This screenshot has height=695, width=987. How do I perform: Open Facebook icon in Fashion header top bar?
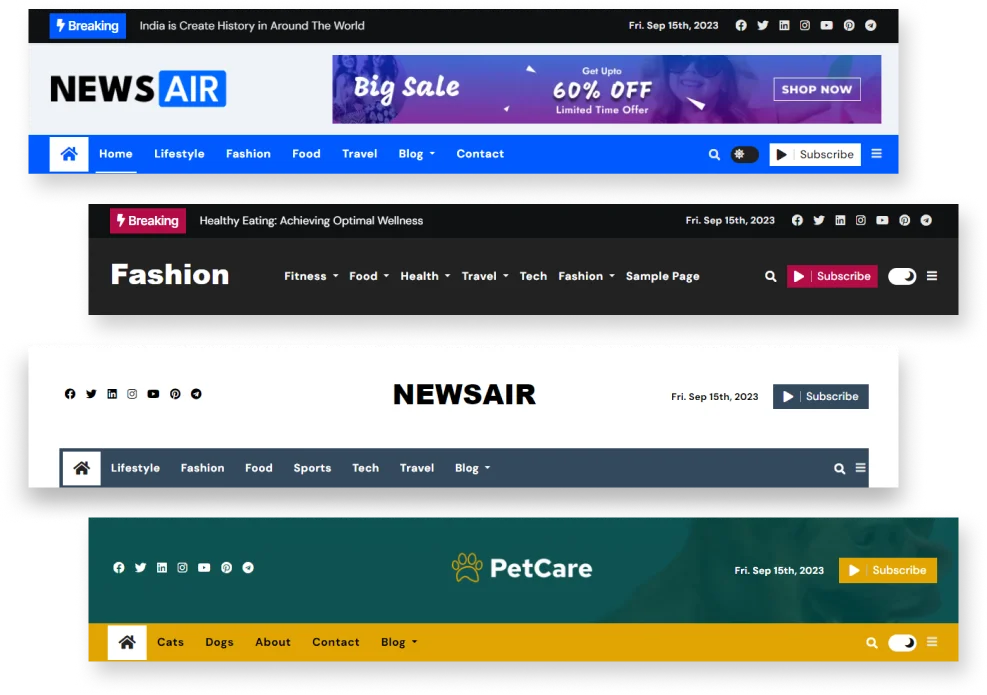point(797,220)
